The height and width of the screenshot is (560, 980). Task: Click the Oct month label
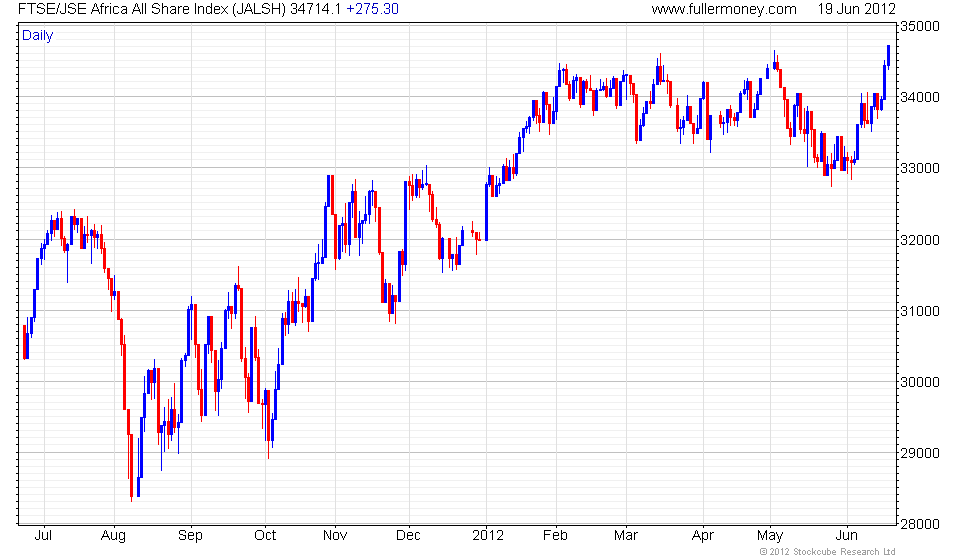coord(265,535)
